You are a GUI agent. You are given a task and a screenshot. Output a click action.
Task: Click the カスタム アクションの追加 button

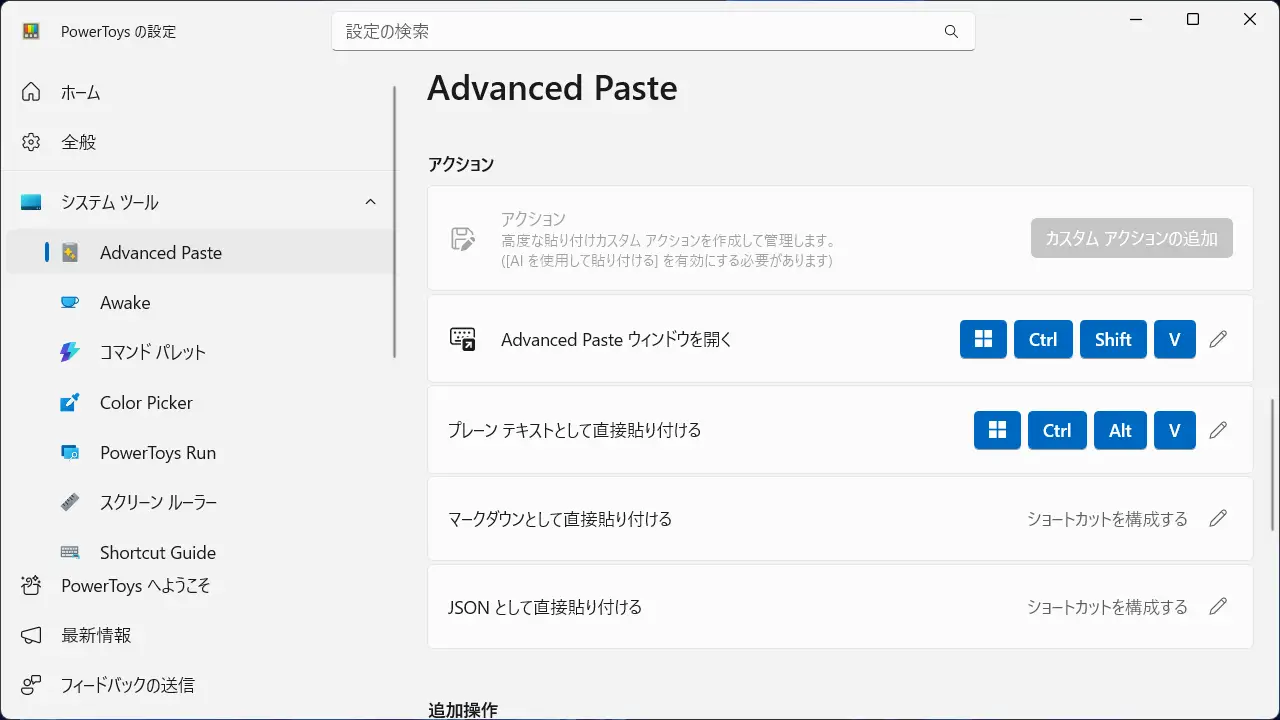1131,239
